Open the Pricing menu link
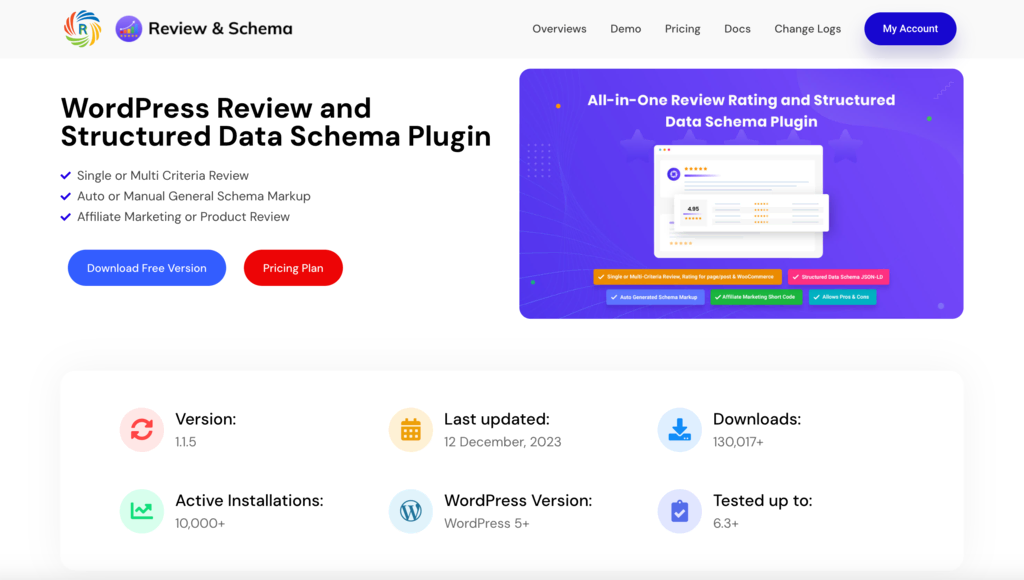 (682, 29)
